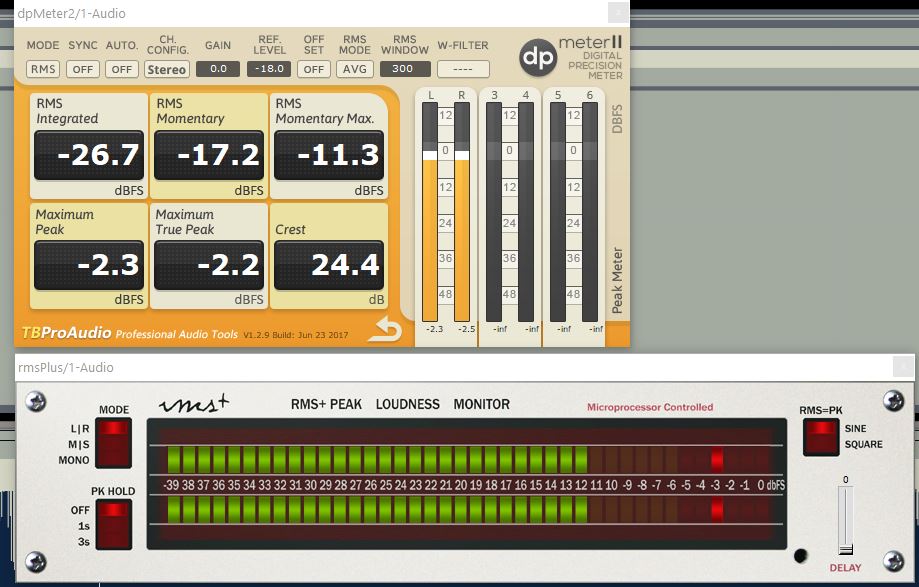Click the dp meter II logo
The image size is (919, 587).
coord(570,57)
